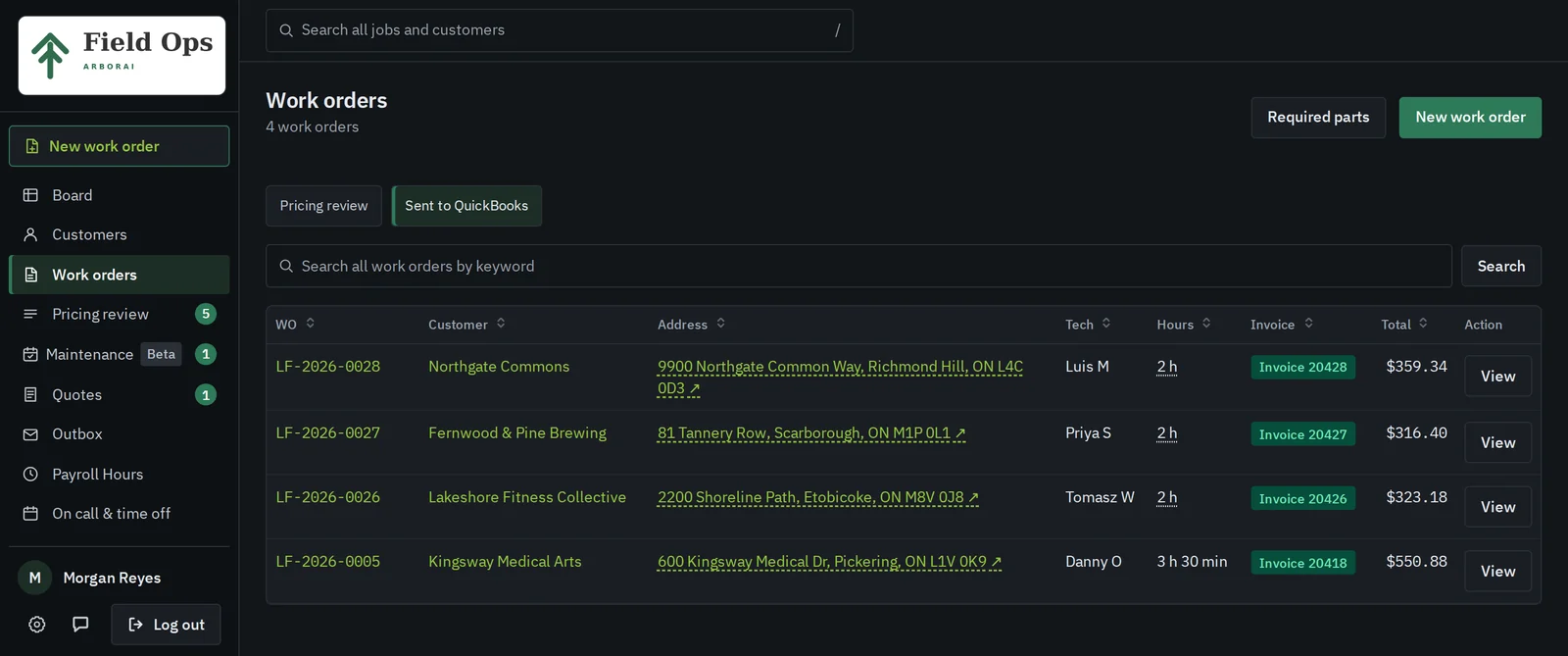Click the Pricing review badge showing 5
Screen dimensions: 1568x656
click(x=206, y=314)
